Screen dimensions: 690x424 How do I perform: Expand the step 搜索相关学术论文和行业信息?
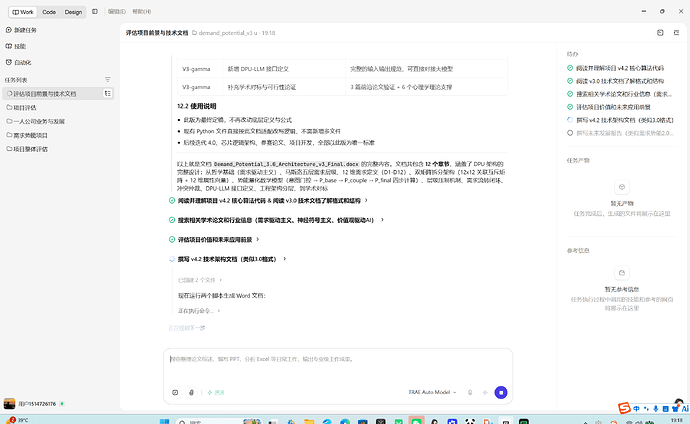click(276, 220)
